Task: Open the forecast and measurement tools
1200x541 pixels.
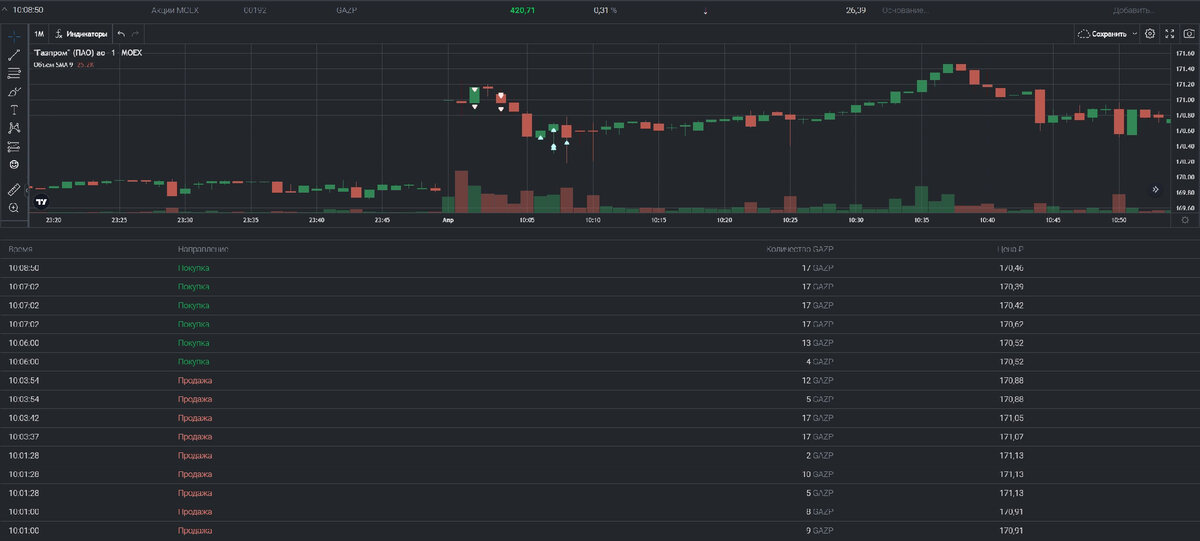Action: pyautogui.click(x=14, y=146)
